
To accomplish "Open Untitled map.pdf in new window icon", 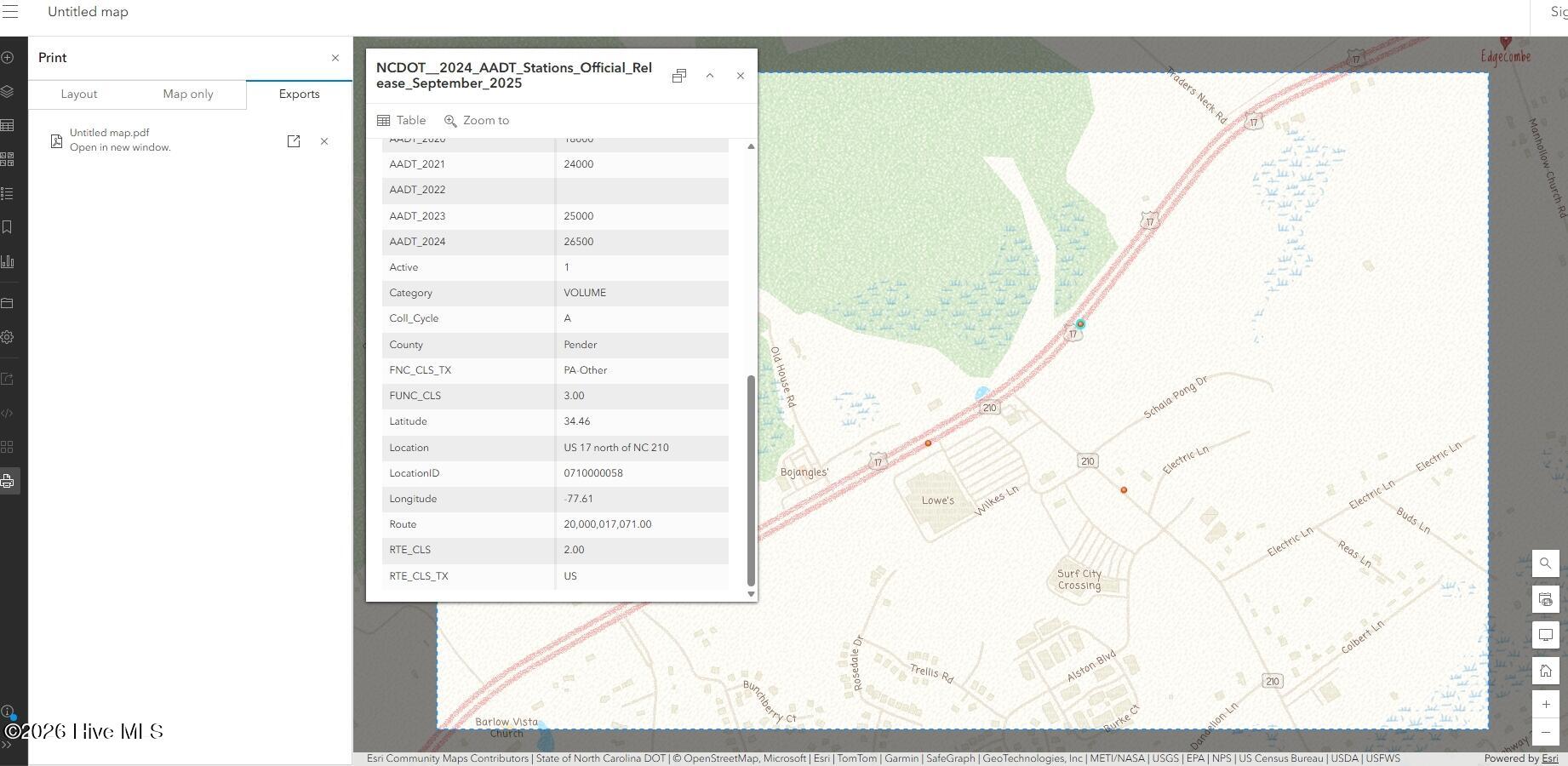I will pyautogui.click(x=294, y=141).
